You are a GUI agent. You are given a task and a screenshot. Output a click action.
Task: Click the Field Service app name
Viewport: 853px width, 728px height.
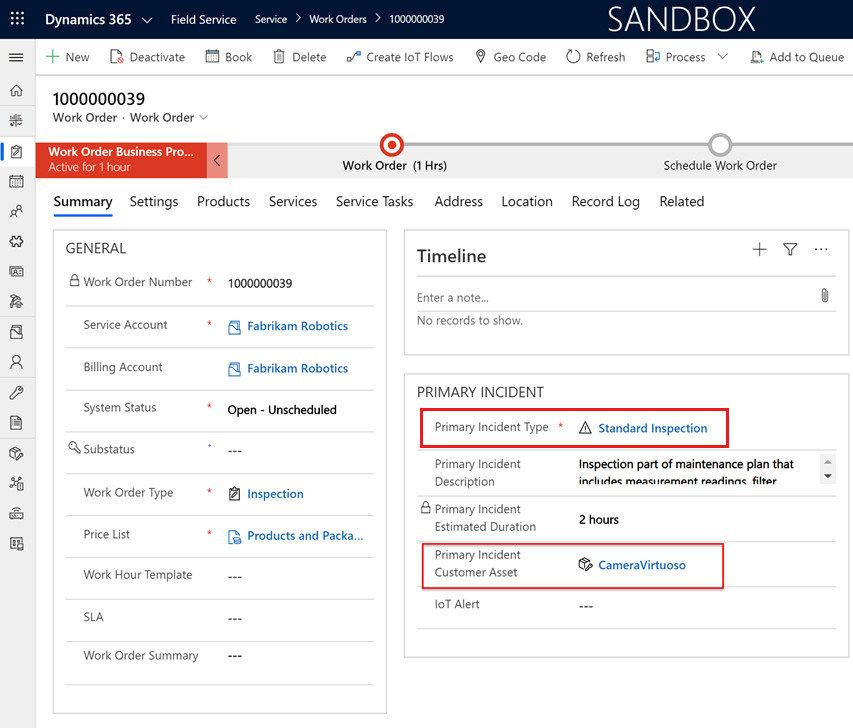203,20
